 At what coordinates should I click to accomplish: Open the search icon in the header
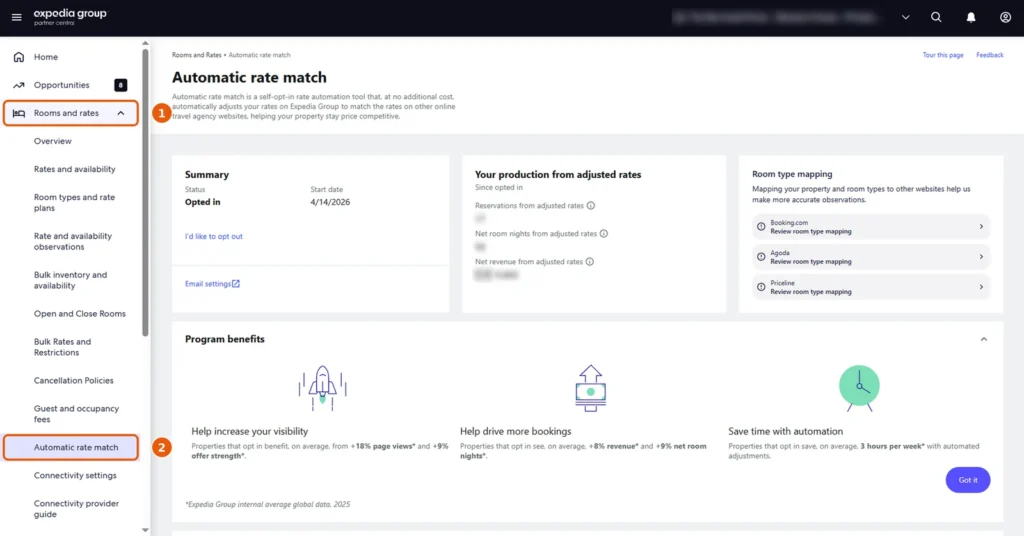click(x=936, y=18)
